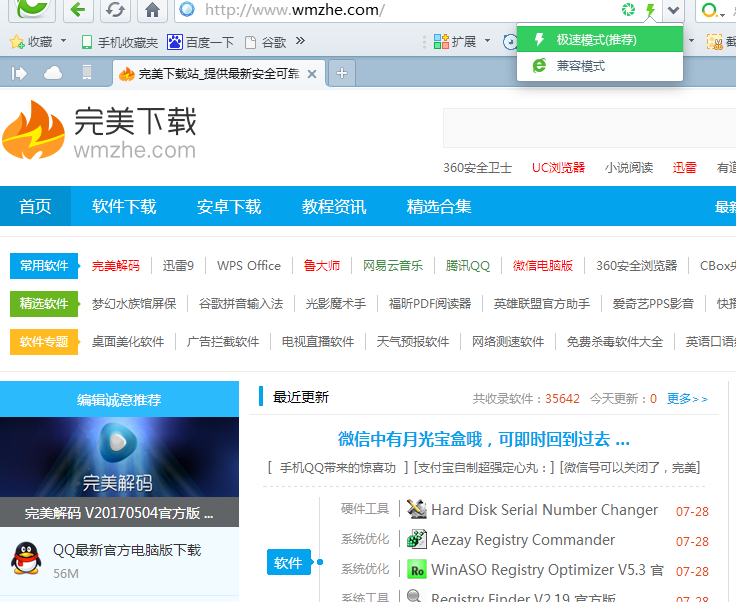Open 迅雷 hot search link
The height and width of the screenshot is (602, 736).
684,168
